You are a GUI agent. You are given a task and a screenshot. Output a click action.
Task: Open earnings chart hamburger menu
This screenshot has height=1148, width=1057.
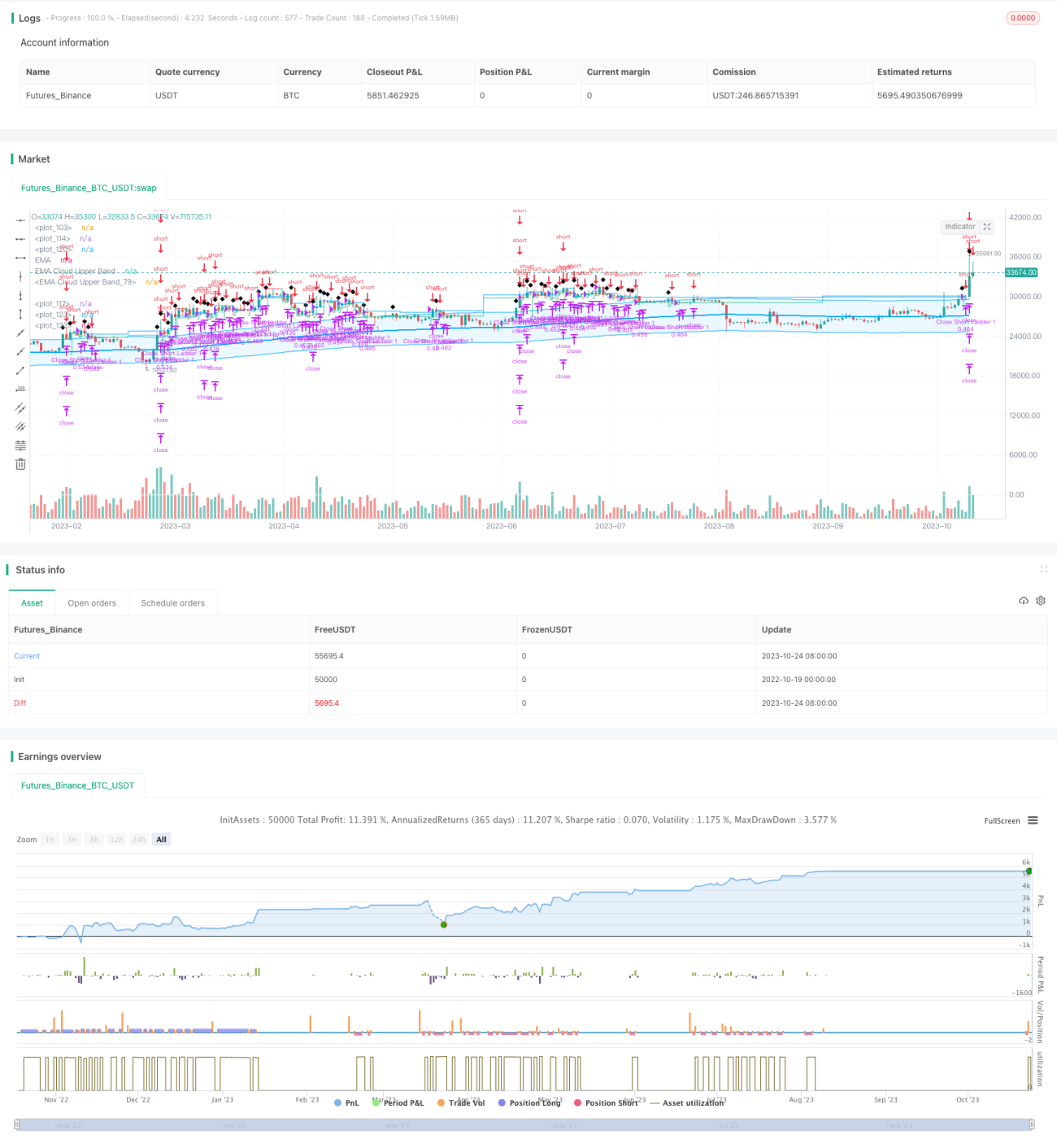pyautogui.click(x=1033, y=820)
